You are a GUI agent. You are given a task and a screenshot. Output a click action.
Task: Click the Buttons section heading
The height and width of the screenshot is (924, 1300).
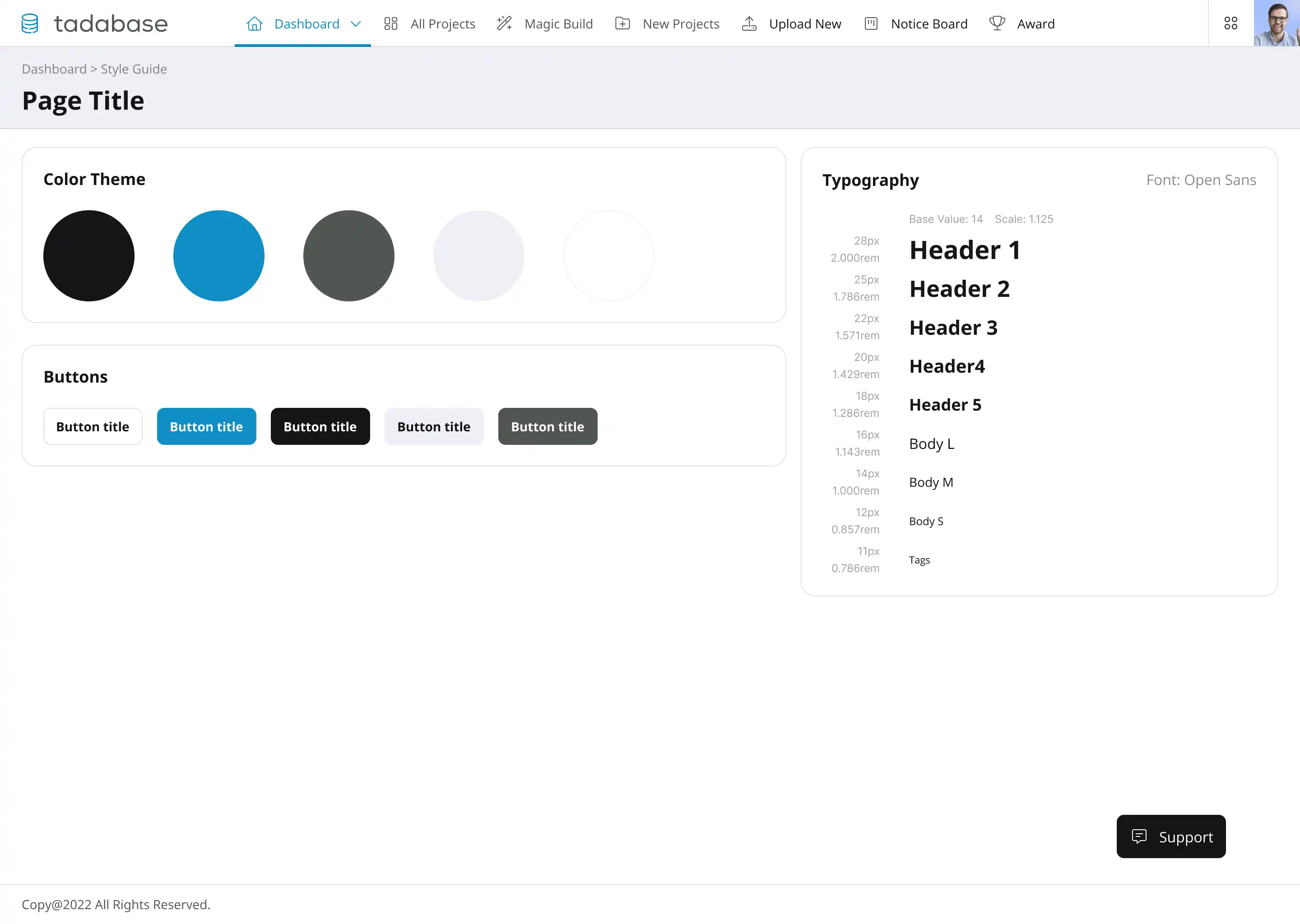tap(76, 377)
